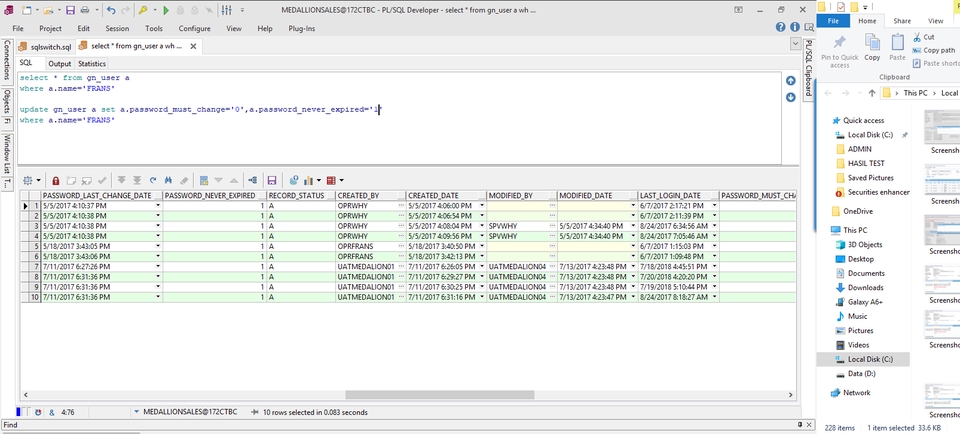Click the LAST_LOGIN_DATE column header
The height and width of the screenshot is (434, 960).
pos(678,196)
